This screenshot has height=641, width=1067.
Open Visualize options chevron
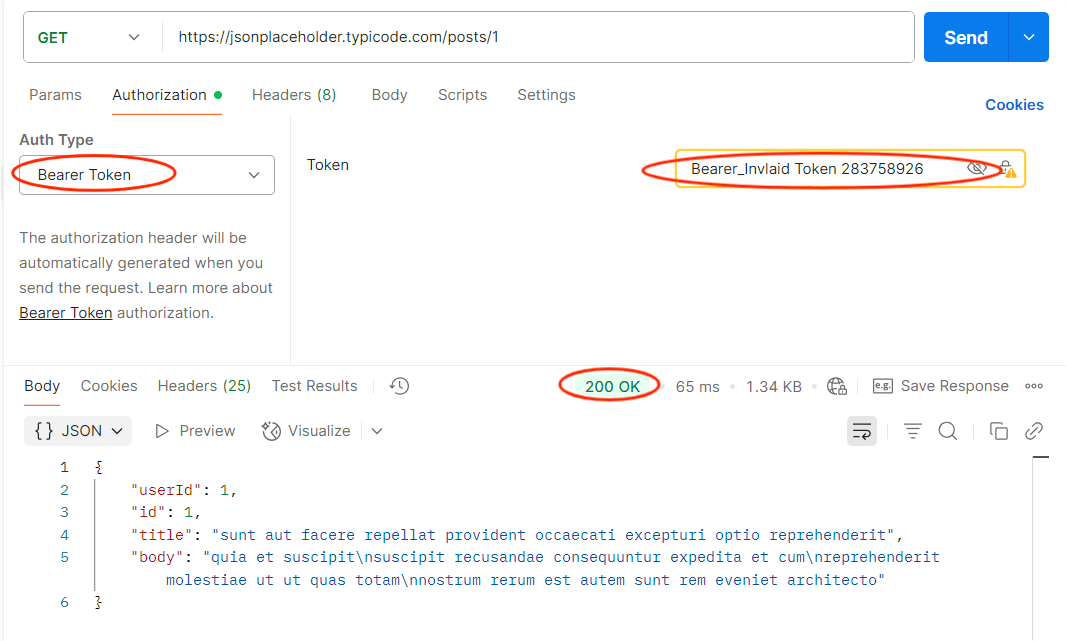pyautogui.click(x=377, y=430)
